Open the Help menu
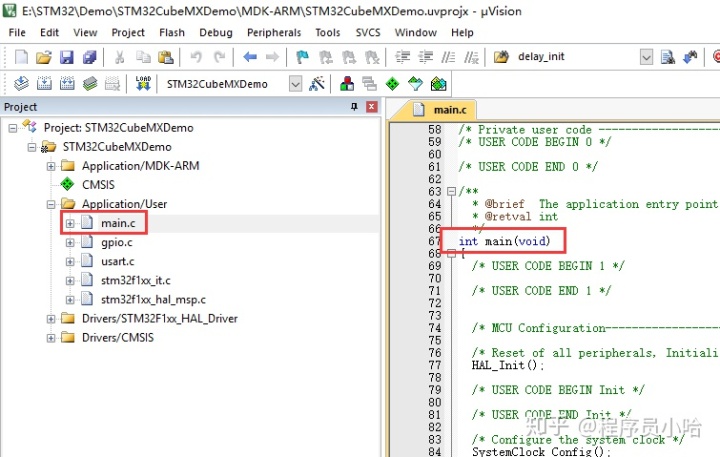The image size is (720, 457). 462,33
